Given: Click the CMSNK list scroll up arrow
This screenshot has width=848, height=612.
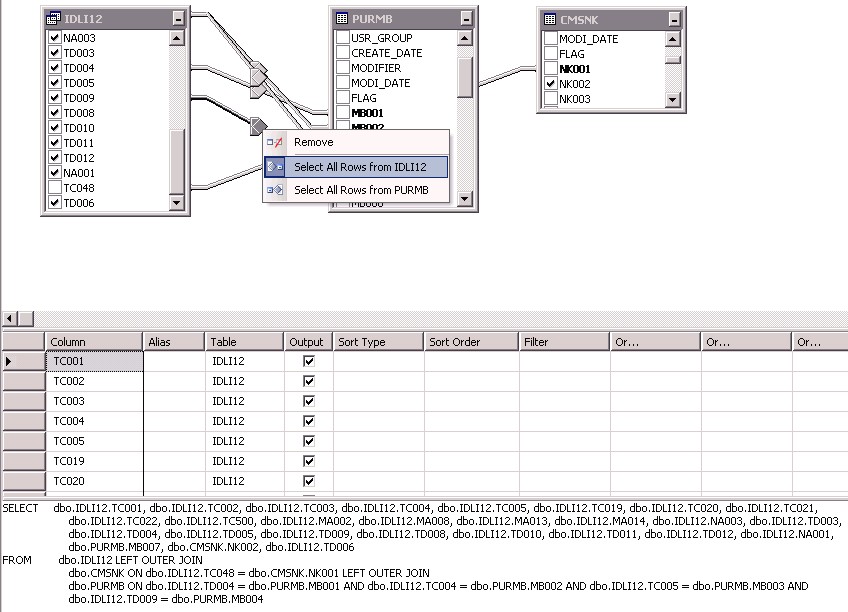Looking at the screenshot, I should 672,38.
